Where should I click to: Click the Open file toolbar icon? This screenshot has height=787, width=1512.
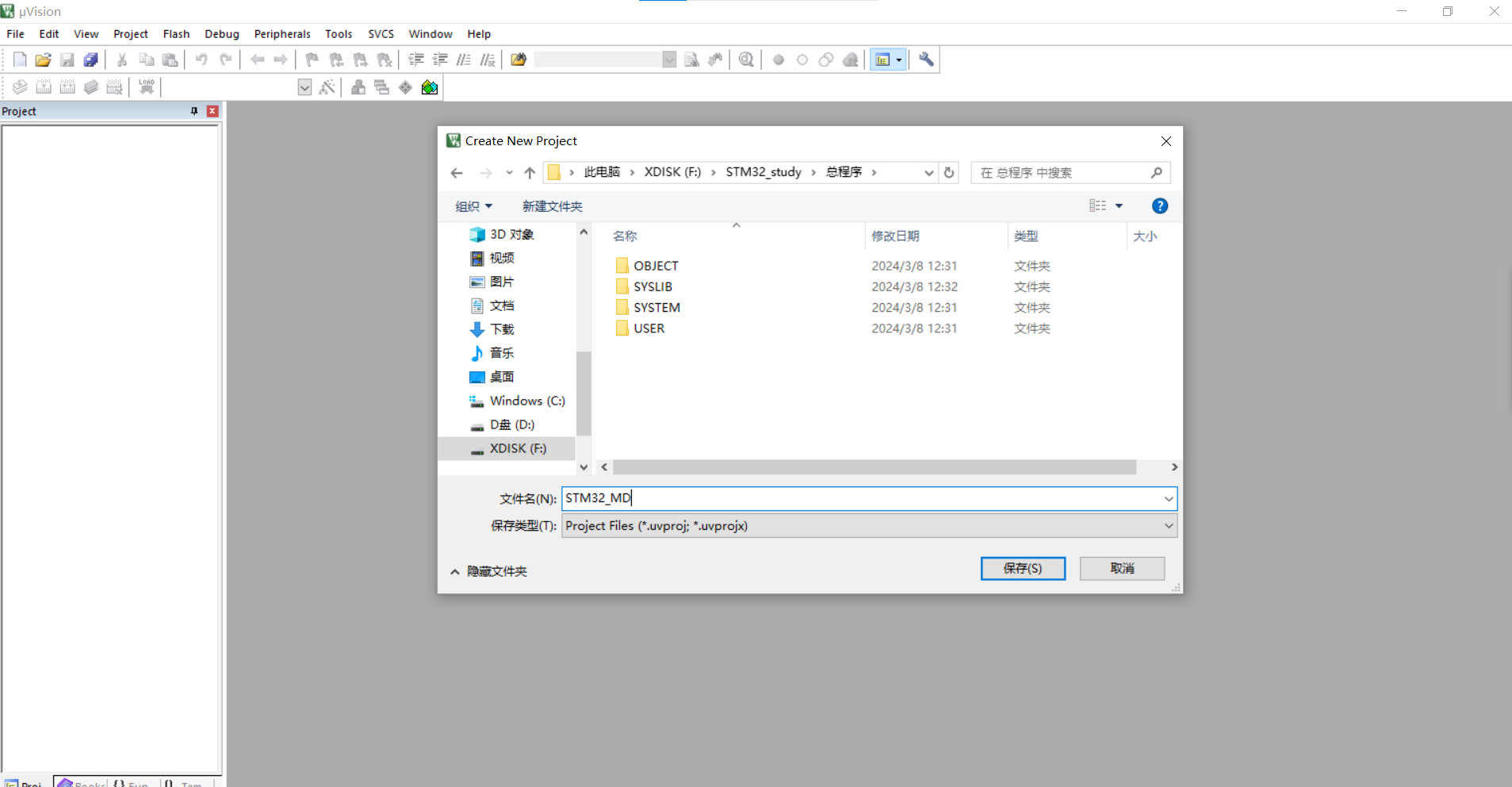click(44, 60)
